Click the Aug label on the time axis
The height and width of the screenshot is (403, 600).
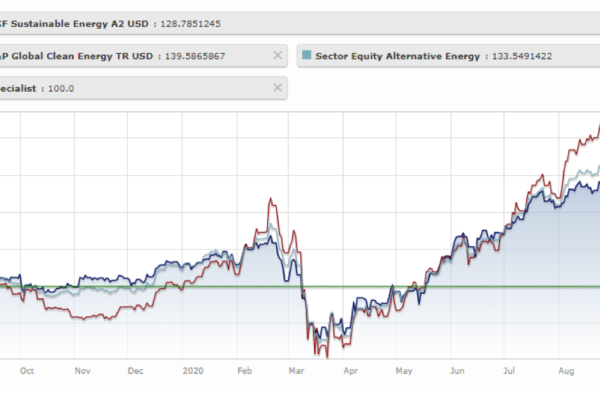click(566, 370)
